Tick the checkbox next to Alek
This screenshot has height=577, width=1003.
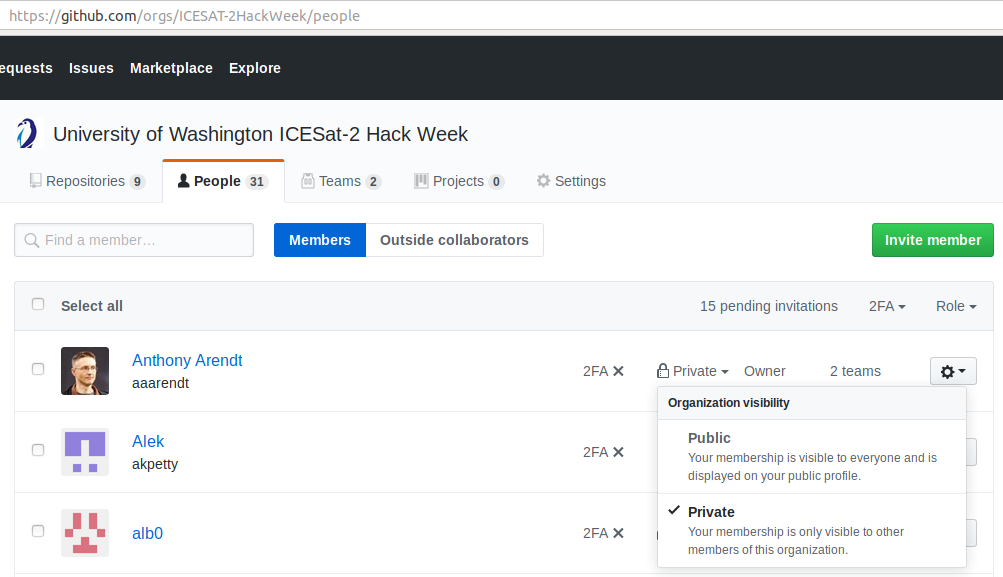pos(38,450)
